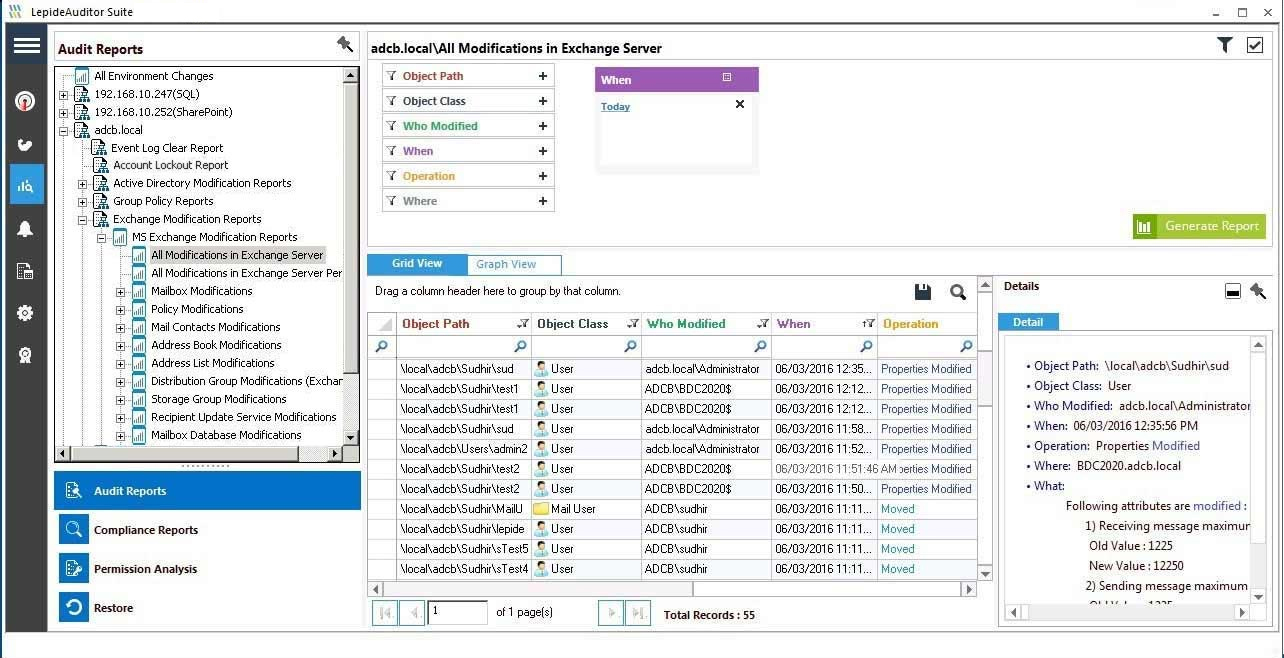Viewport: 1284px width, 658px height.
Task: Switch to the Graph View tab
Action: click(x=514, y=265)
